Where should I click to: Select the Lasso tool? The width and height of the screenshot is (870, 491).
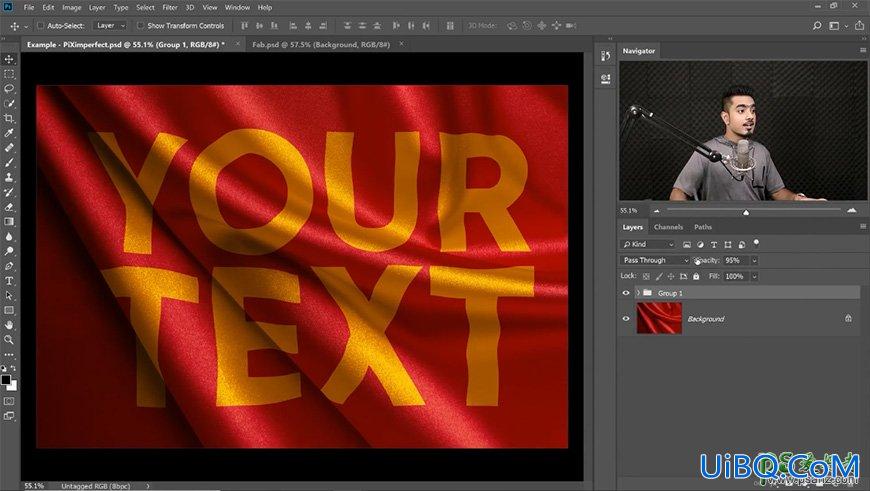[9, 89]
